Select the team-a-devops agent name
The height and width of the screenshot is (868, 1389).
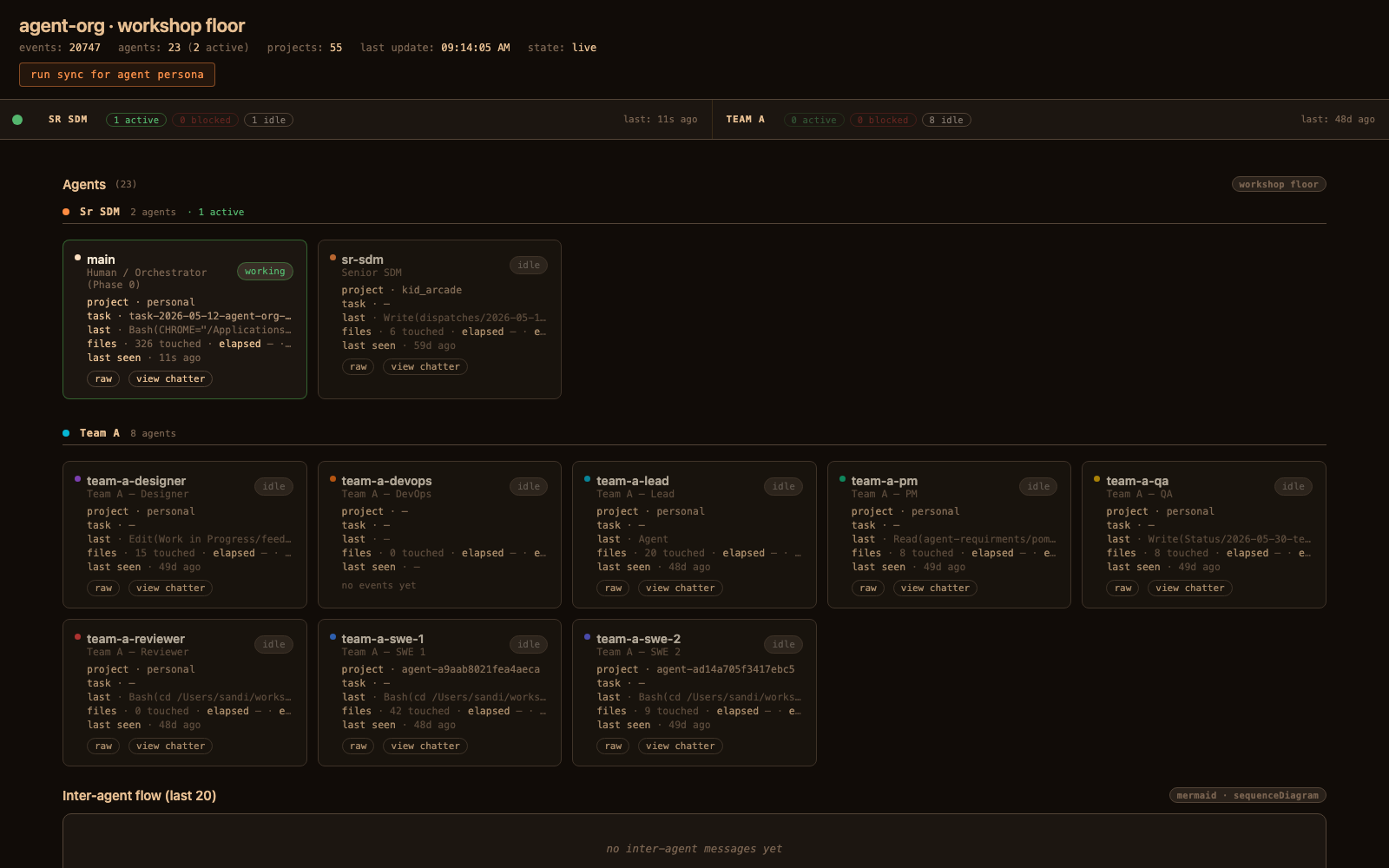coord(386,481)
